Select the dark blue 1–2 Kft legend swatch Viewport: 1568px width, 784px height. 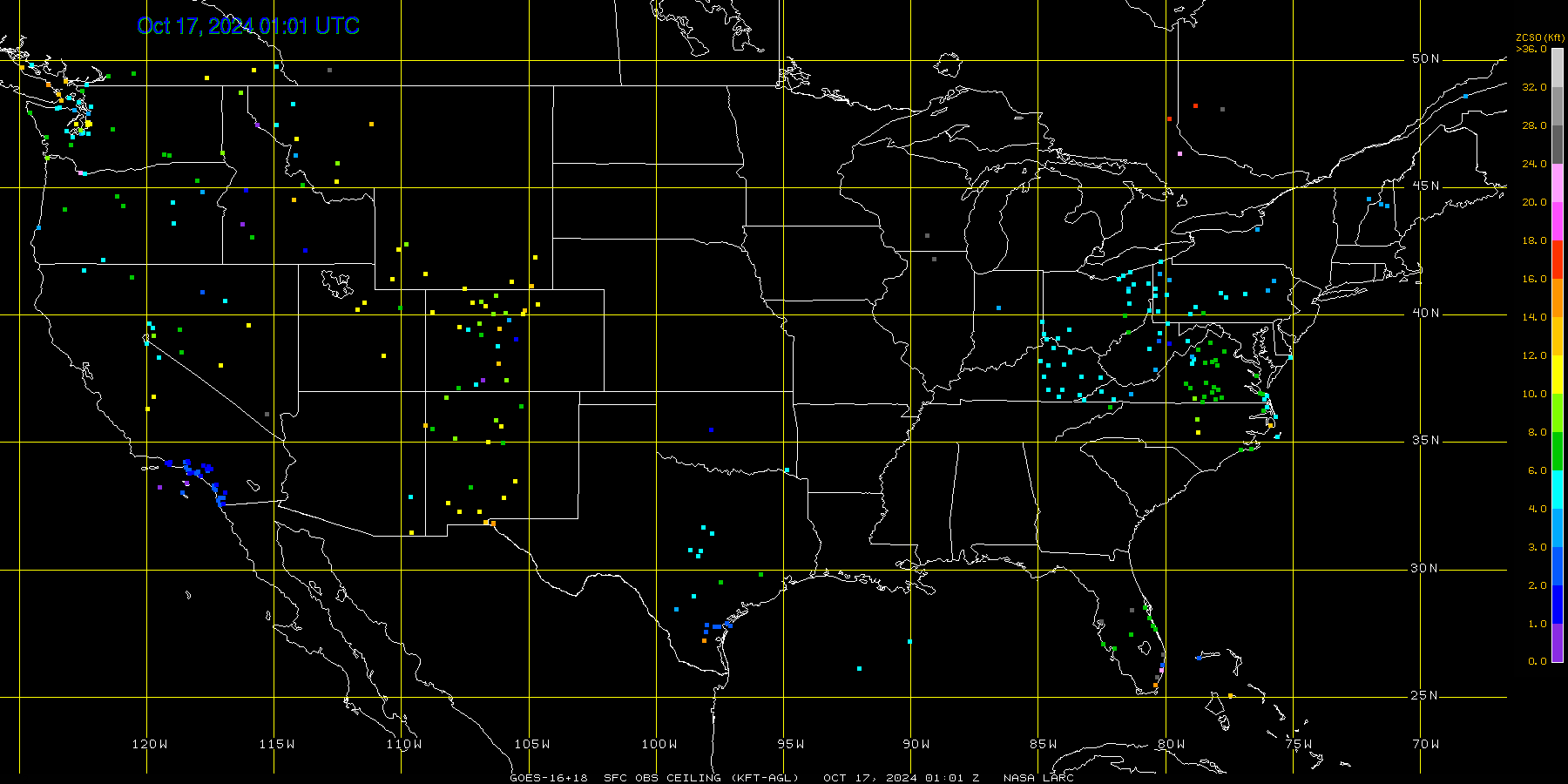1558,605
